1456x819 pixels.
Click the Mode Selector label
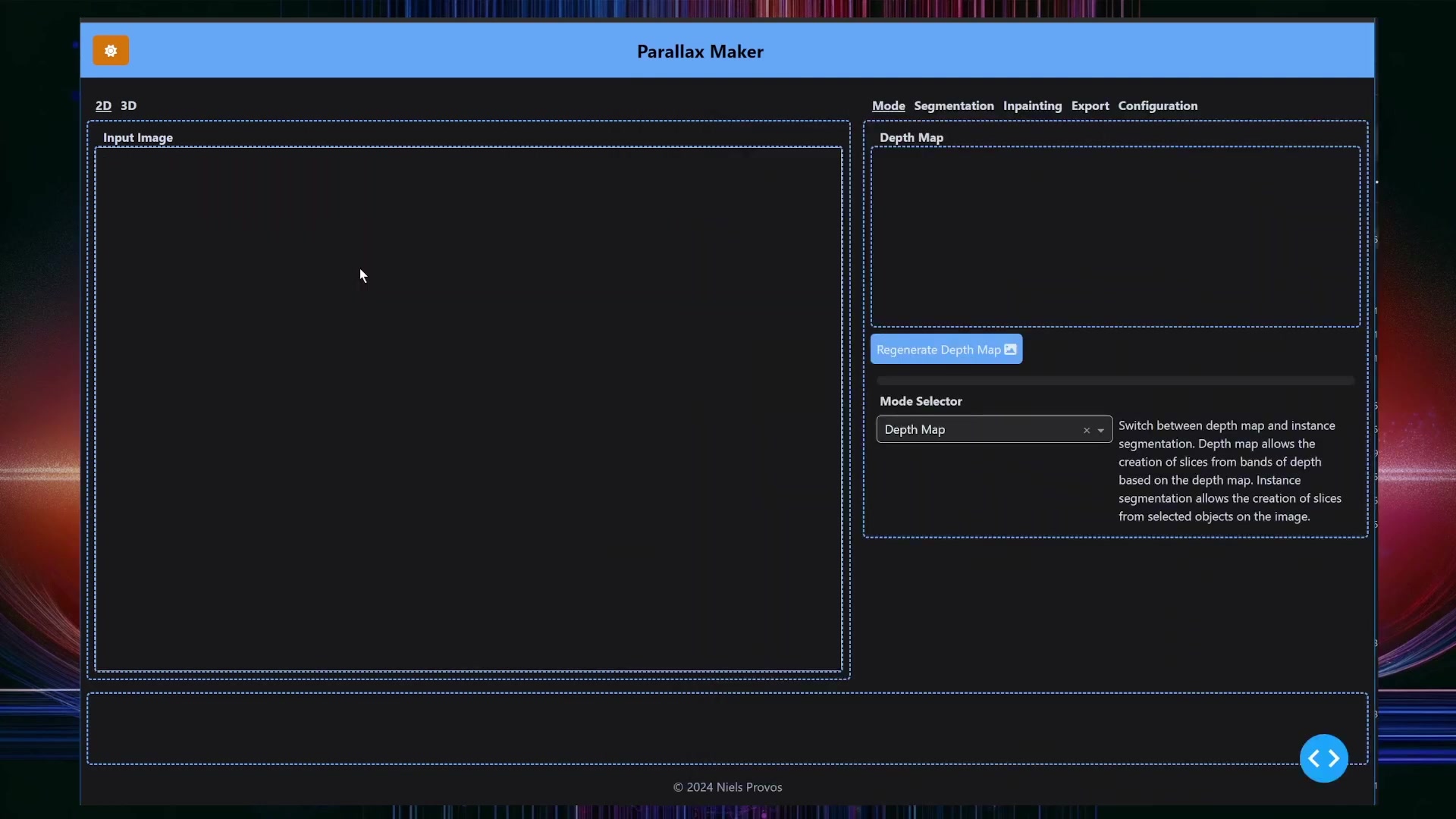pyautogui.click(x=921, y=401)
